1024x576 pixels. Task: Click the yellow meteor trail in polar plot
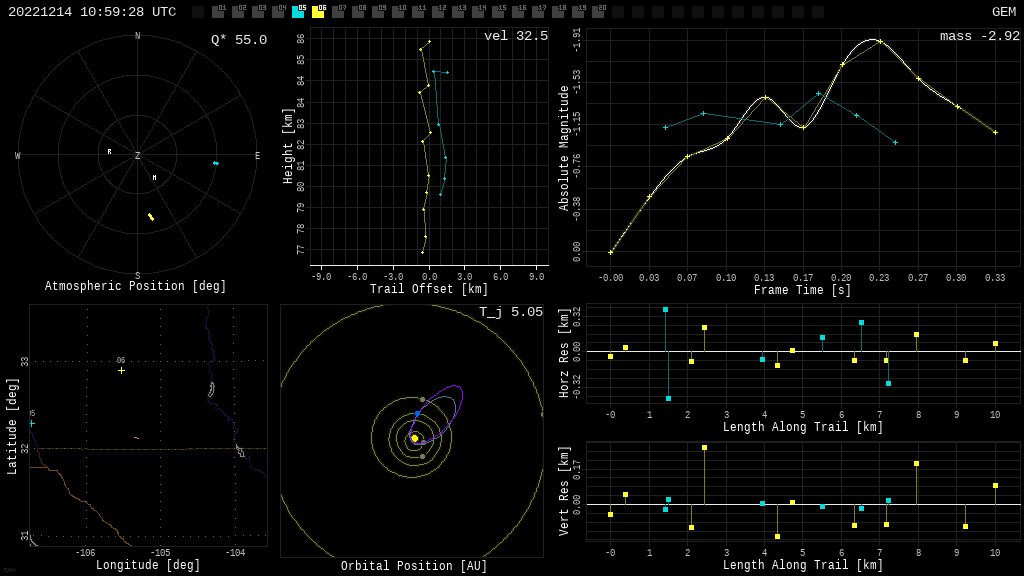point(151,217)
